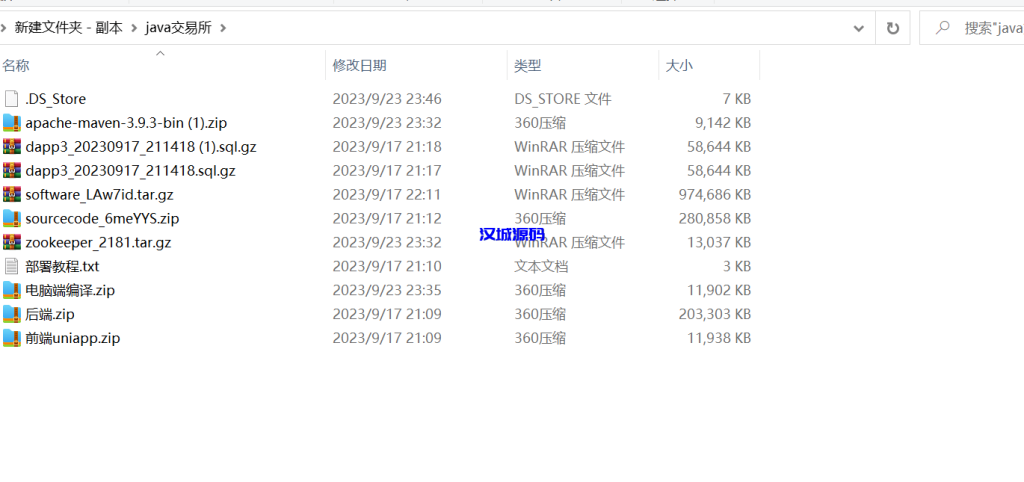Navigate to 新建文件夹 - 副本 breadcrumb
The height and width of the screenshot is (482, 1024).
pyautogui.click(x=69, y=28)
